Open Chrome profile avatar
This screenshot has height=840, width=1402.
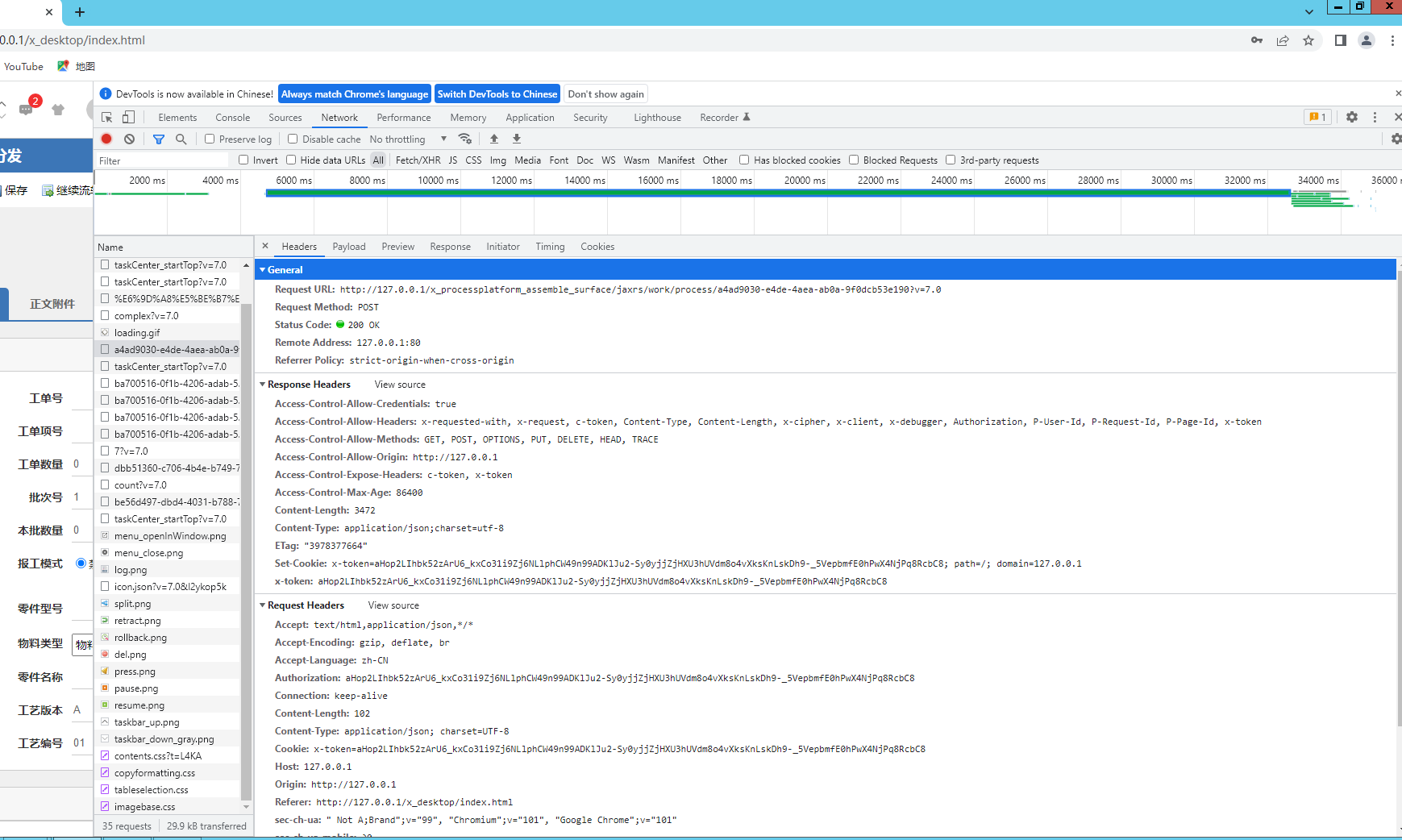(1367, 40)
